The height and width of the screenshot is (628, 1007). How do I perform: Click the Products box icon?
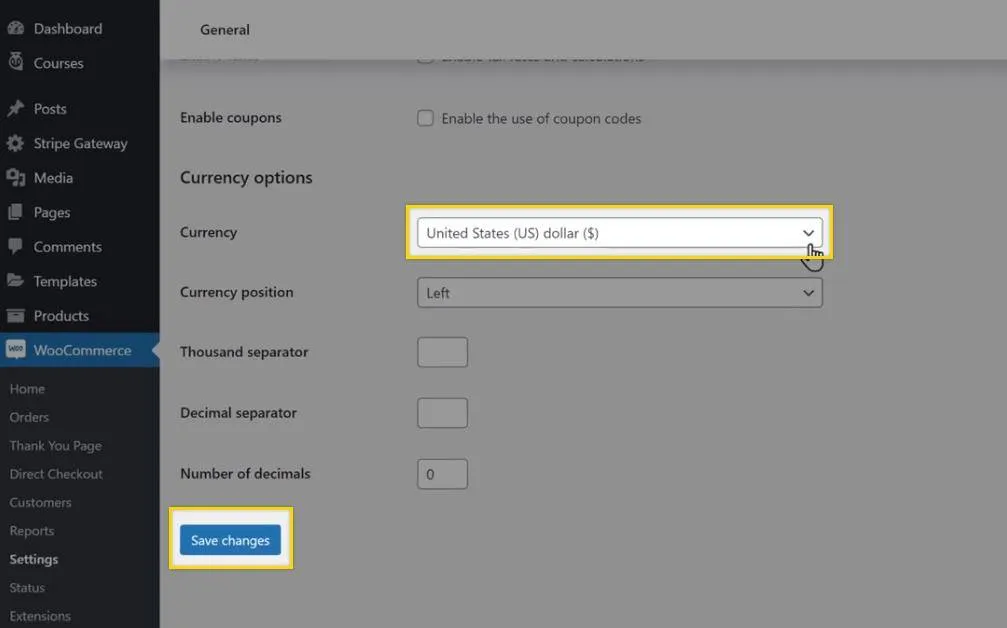[16, 316]
